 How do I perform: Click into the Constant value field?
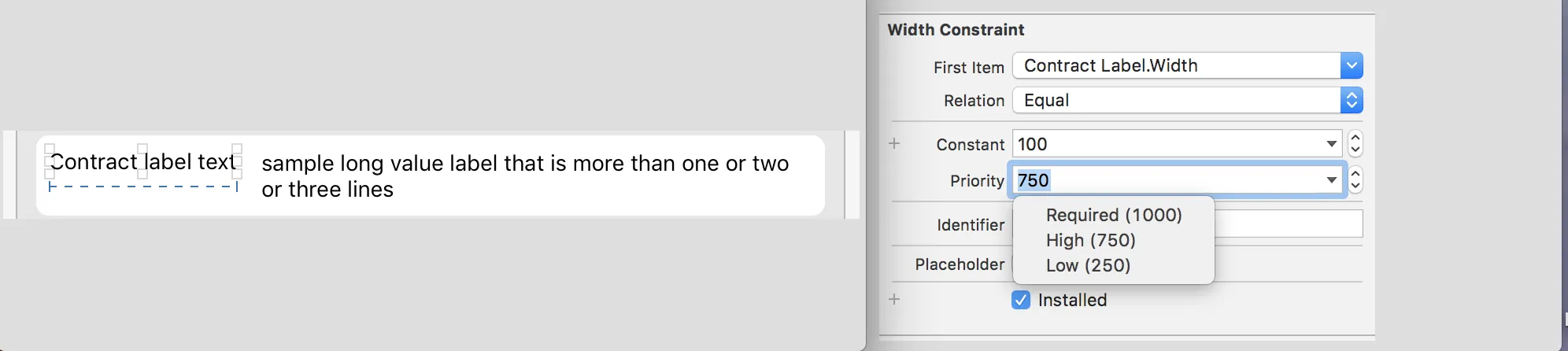(1165, 144)
